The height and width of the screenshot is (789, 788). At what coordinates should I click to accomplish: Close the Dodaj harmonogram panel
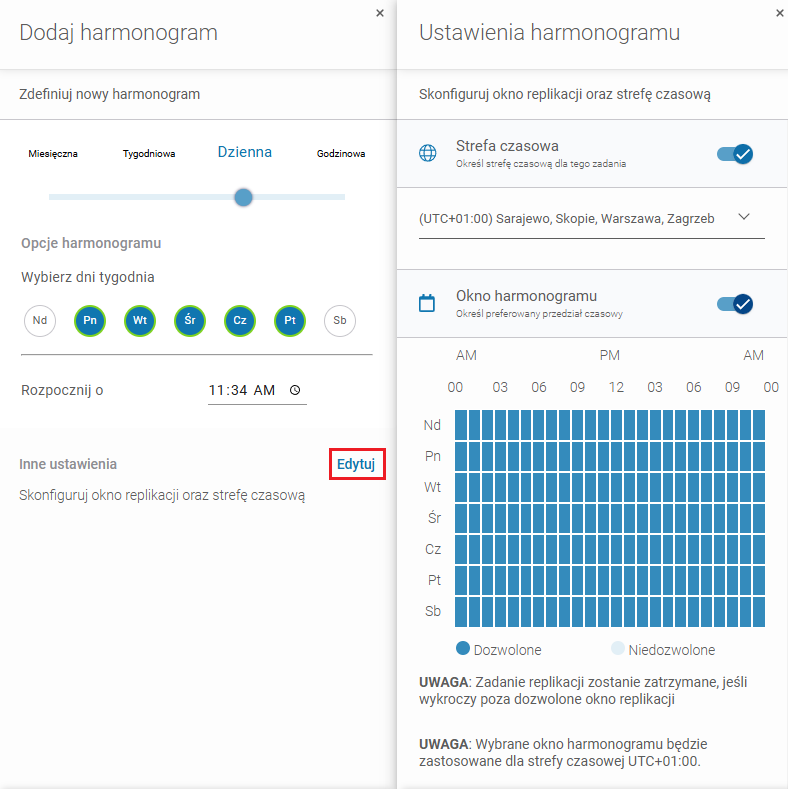coord(379,13)
